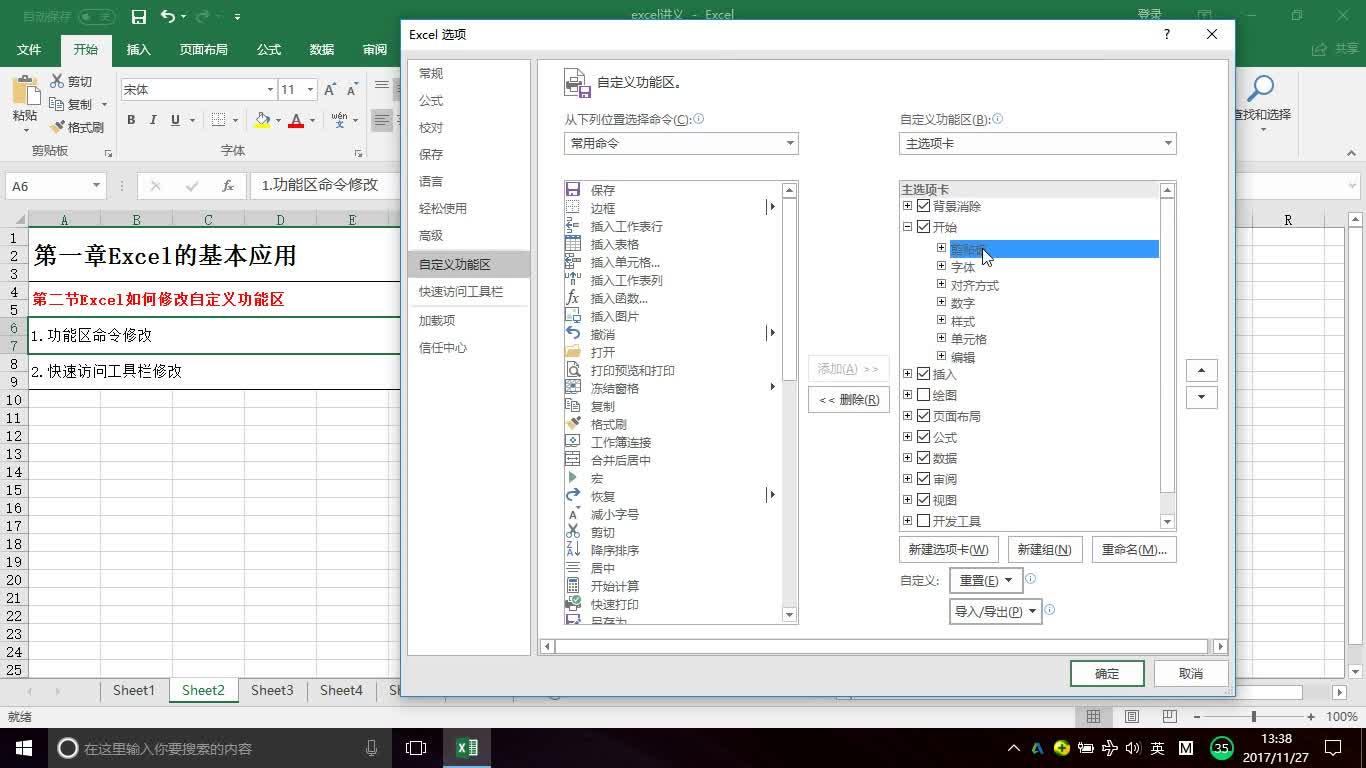Viewport: 1366px width, 768px height.
Task: Click the fill color yellow swatch
Action: 262,120
